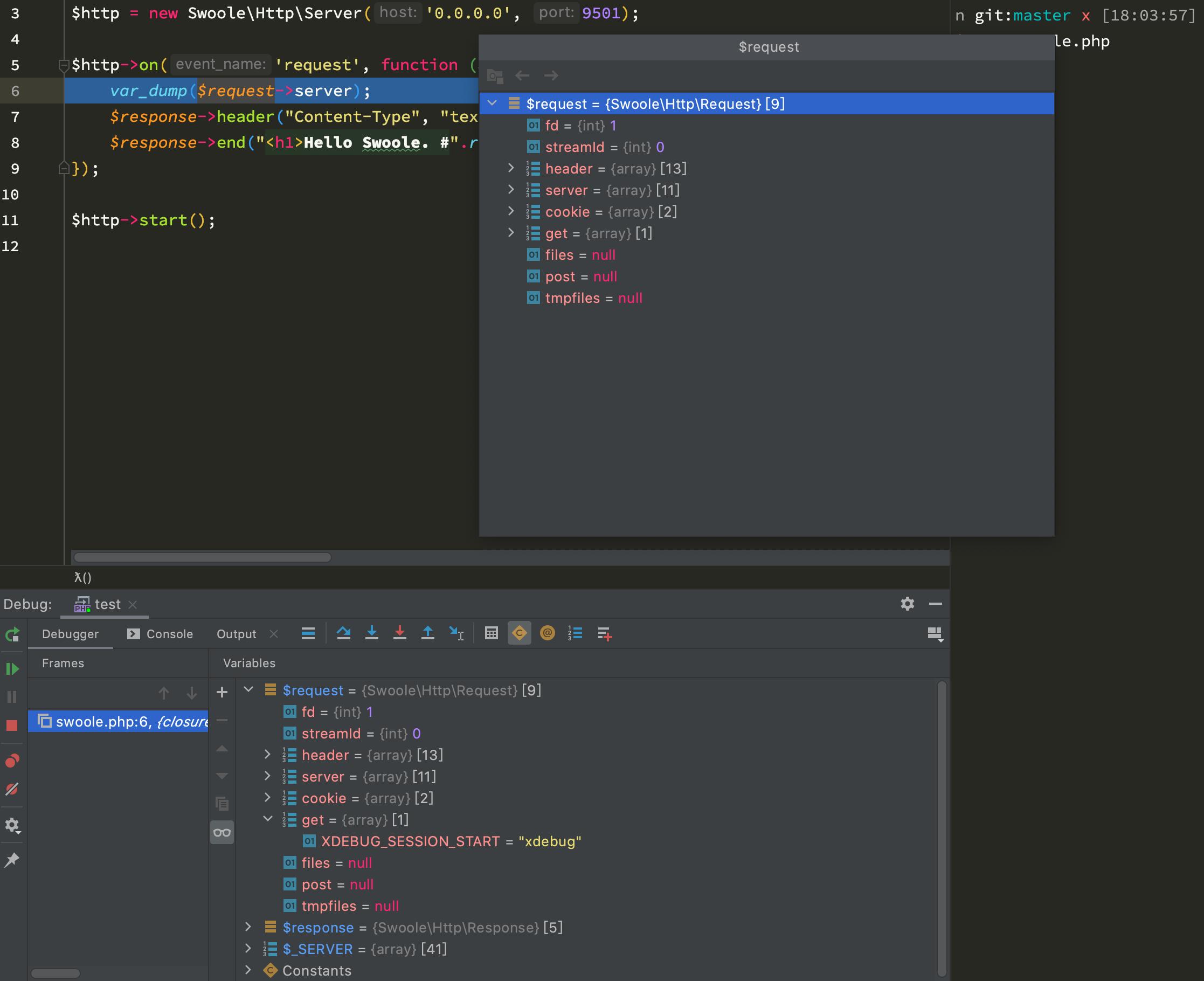Click the green Resume Program icon
Viewport: 1204px width, 981px height.
(x=12, y=669)
